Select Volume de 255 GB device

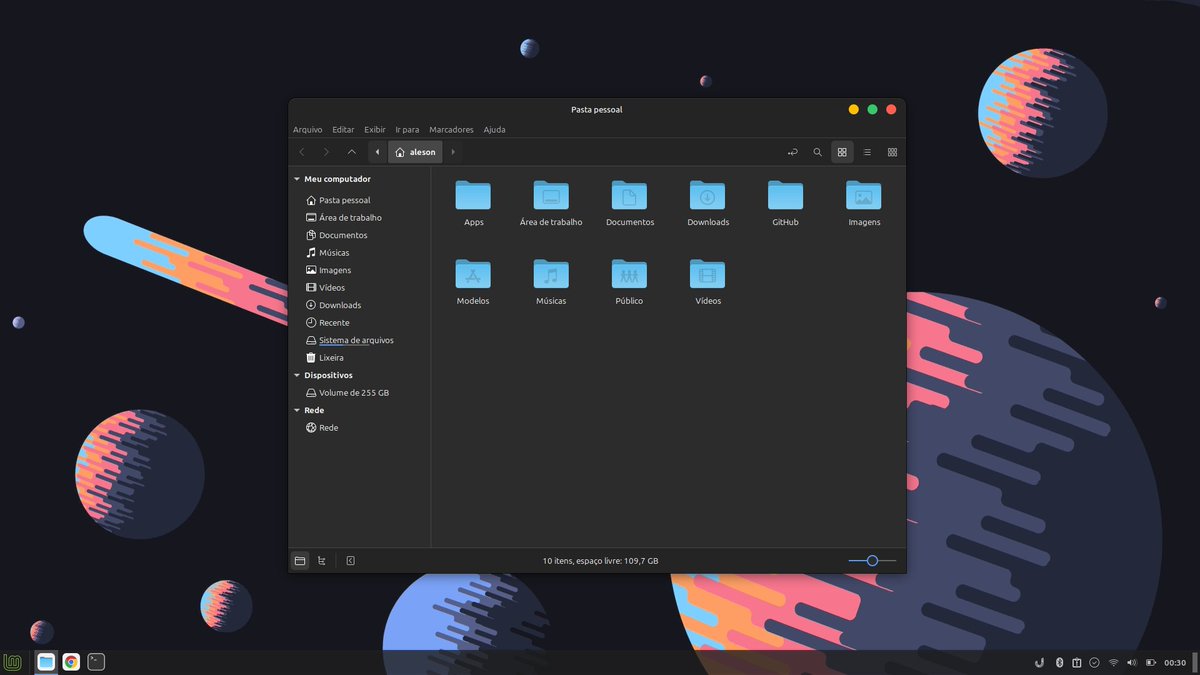[360, 393]
